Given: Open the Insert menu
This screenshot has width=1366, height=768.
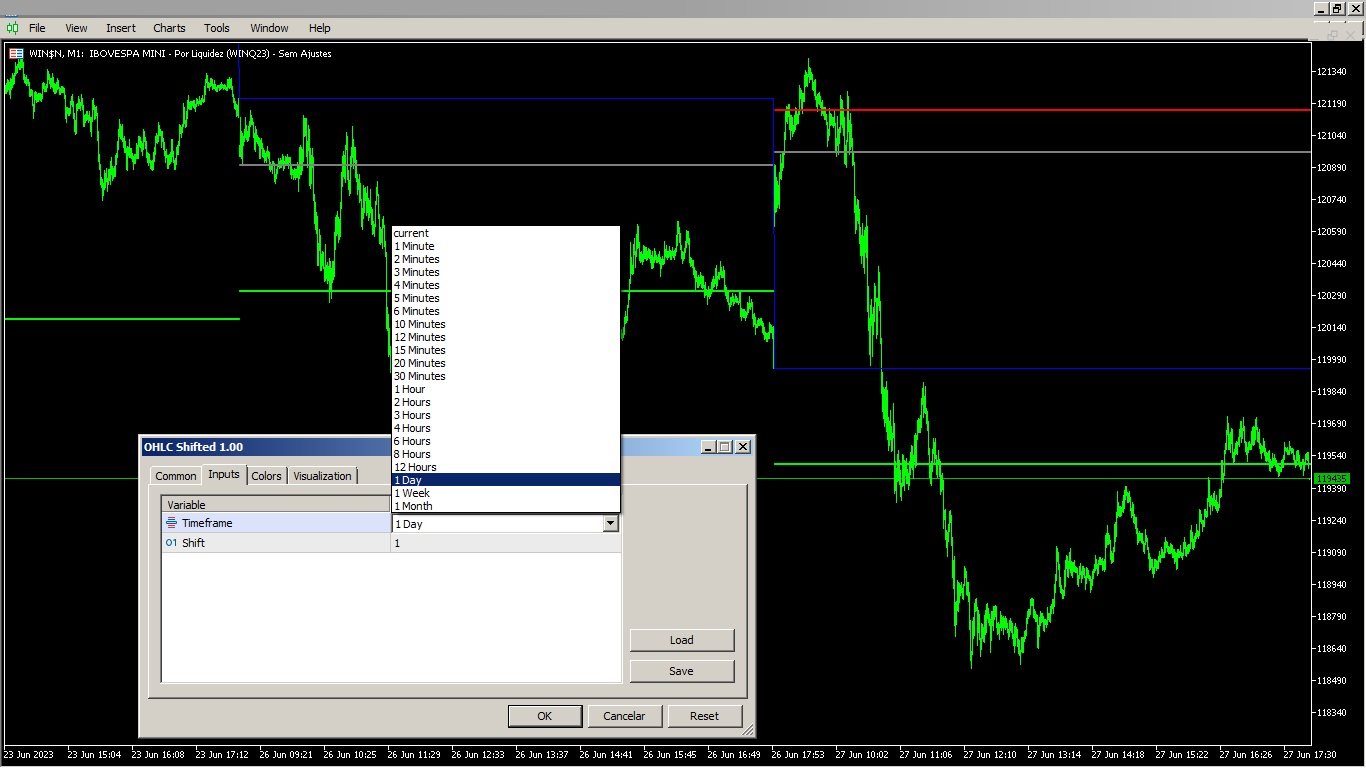Looking at the screenshot, I should (x=120, y=28).
